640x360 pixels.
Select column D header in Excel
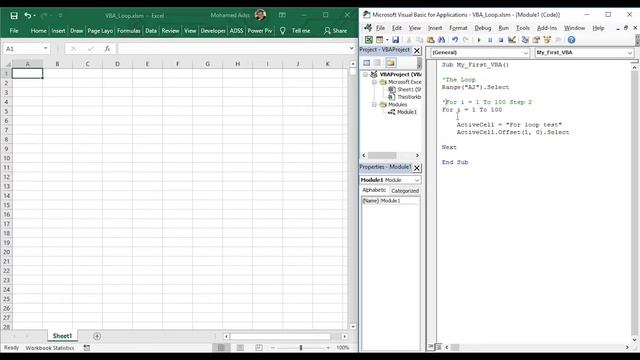coord(118,64)
